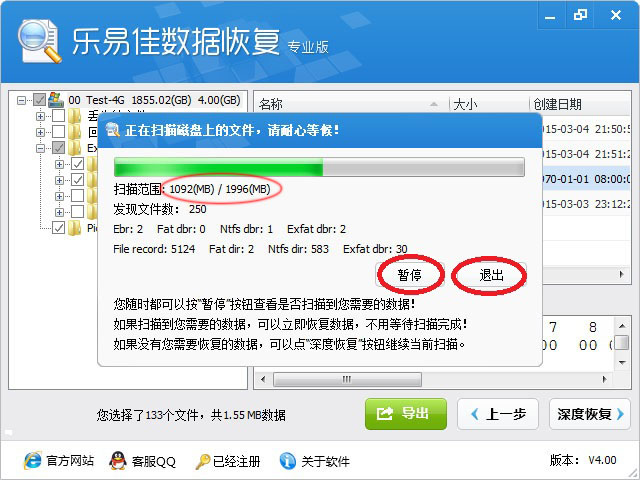
Task: Click the 退出 button in scan dialog
Action: tap(491, 275)
